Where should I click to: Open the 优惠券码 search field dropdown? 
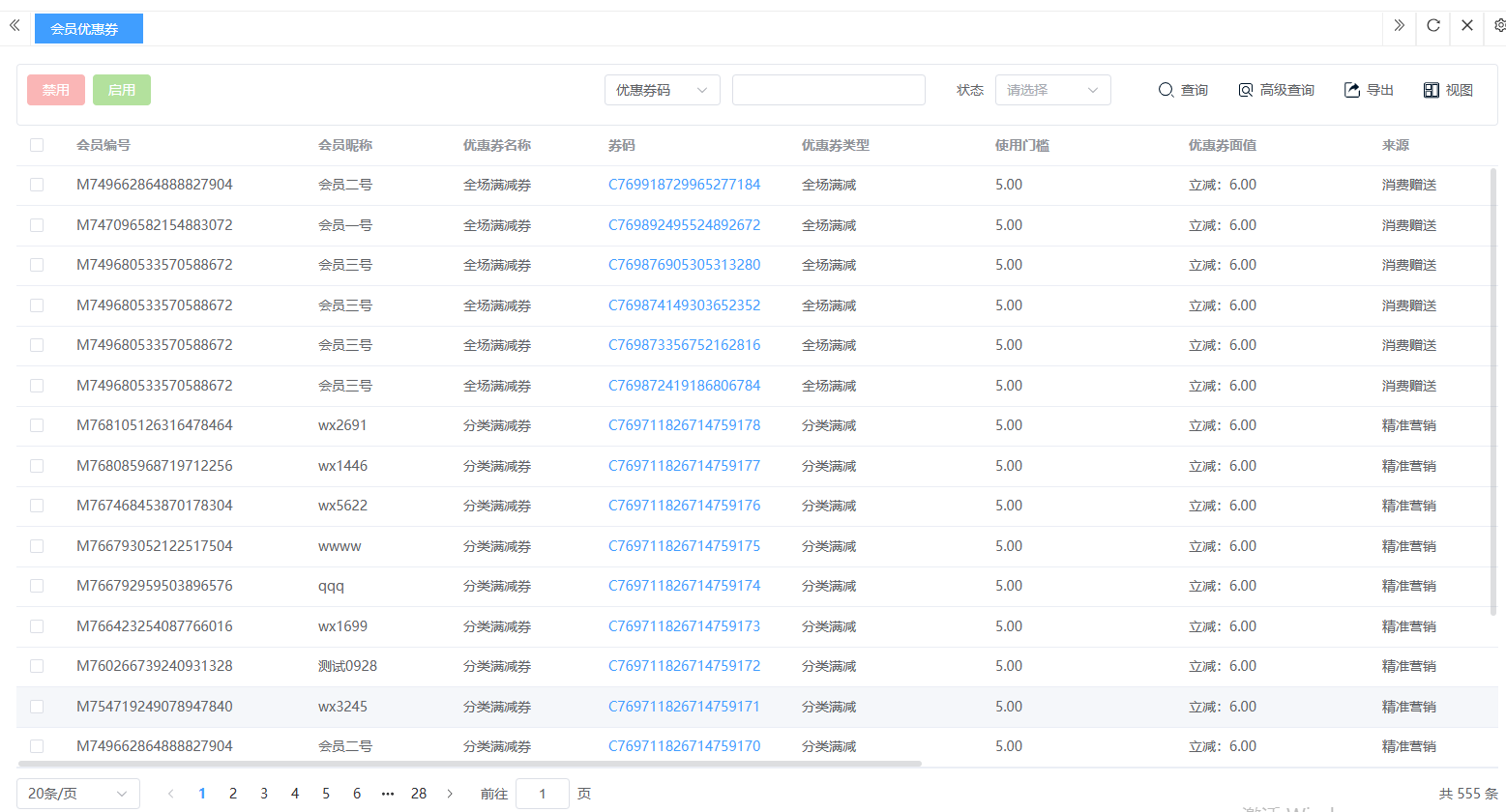[x=662, y=90]
